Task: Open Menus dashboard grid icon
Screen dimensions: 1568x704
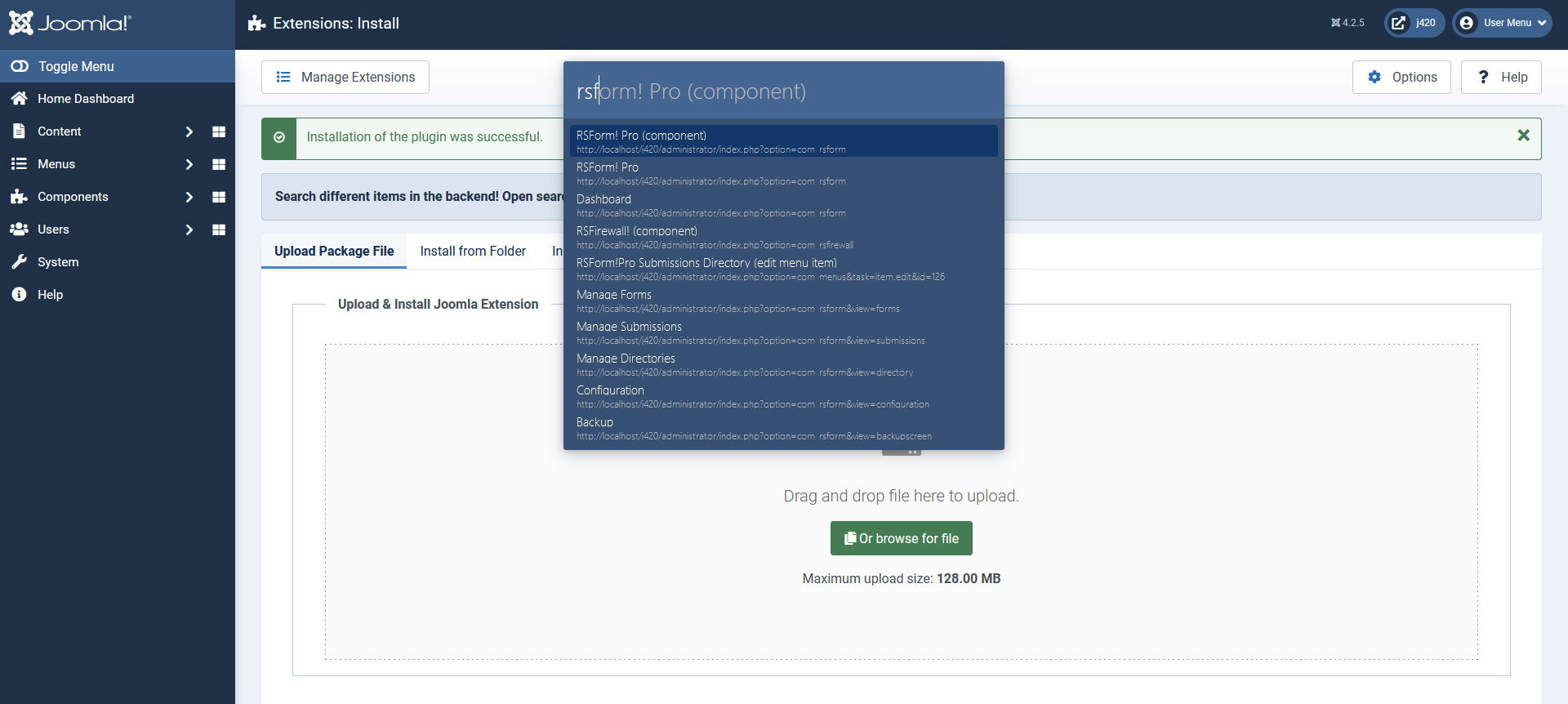Action: point(219,164)
